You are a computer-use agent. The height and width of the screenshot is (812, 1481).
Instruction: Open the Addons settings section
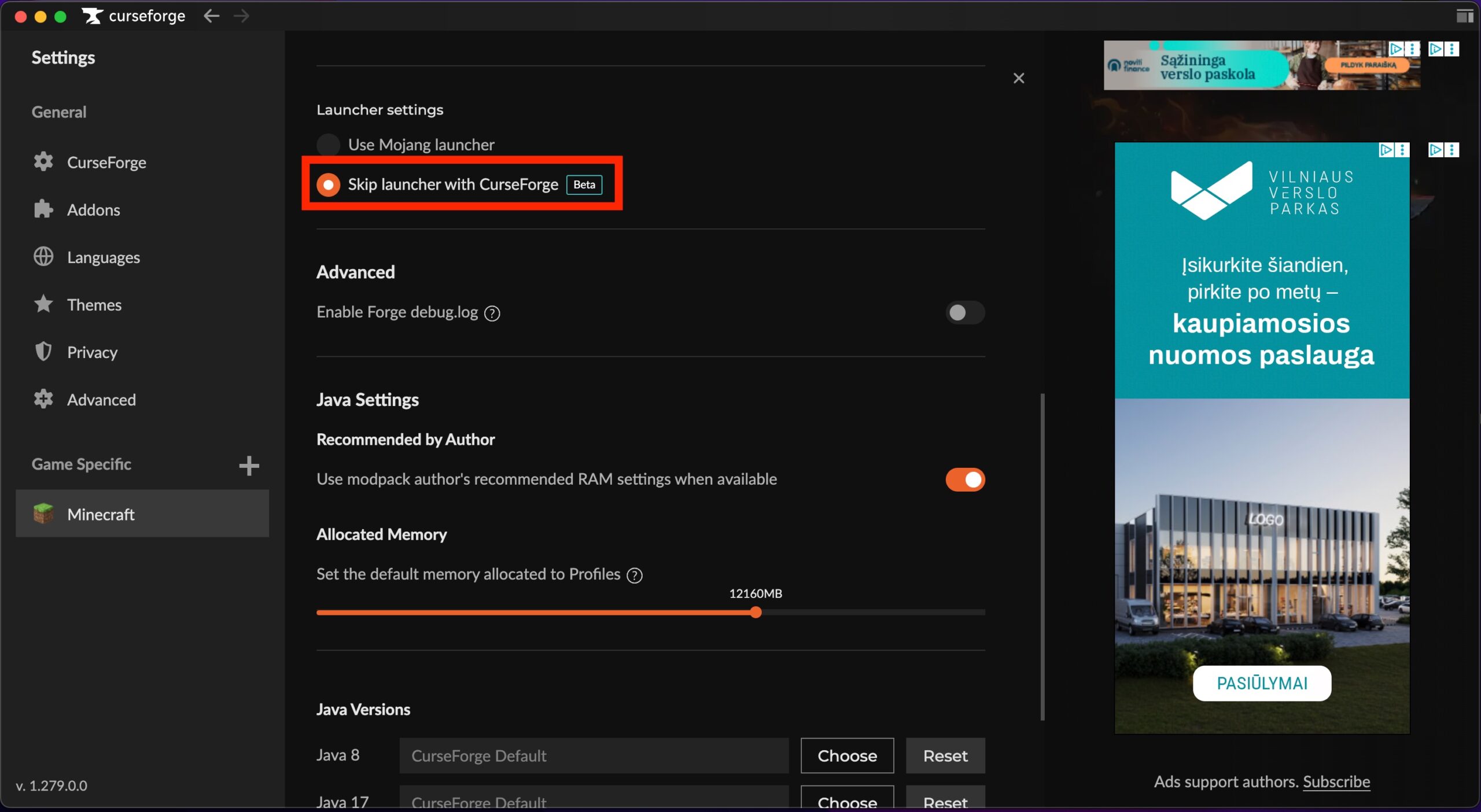pyautogui.click(x=142, y=210)
